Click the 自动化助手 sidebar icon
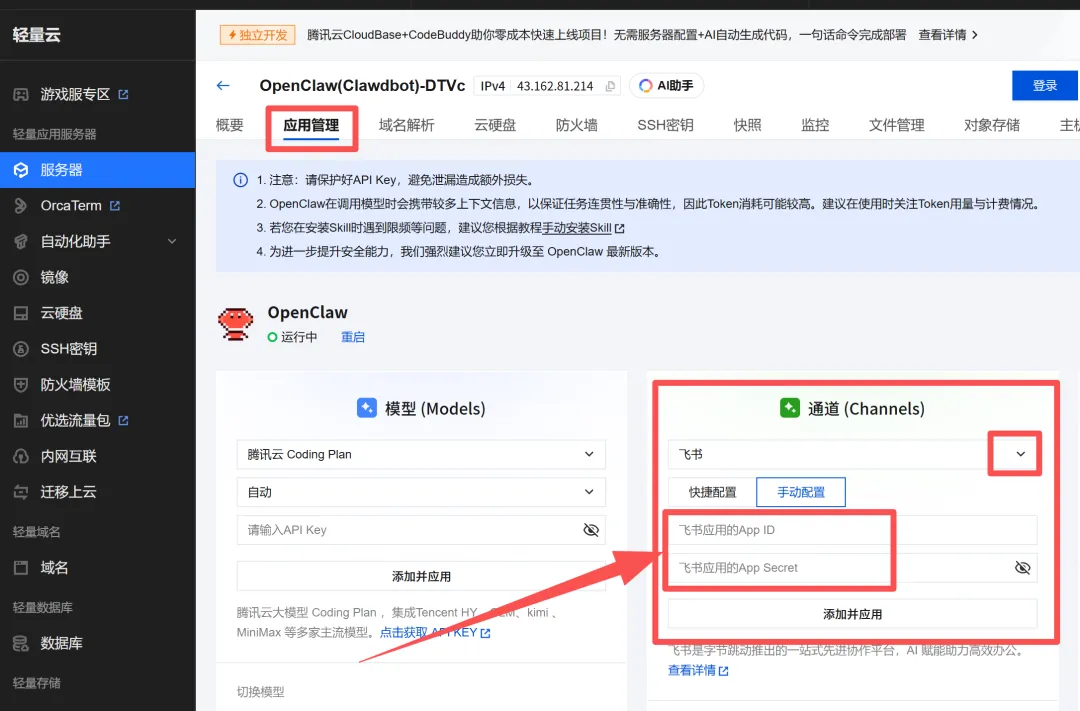This screenshot has height=711, width=1080. (21, 241)
